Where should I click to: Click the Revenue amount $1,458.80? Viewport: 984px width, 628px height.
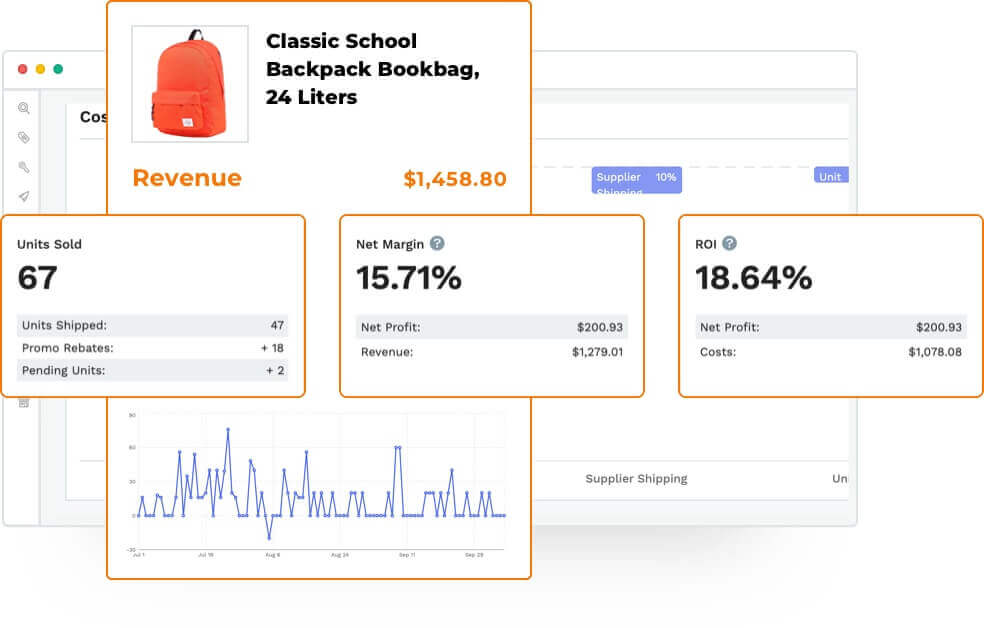(455, 179)
